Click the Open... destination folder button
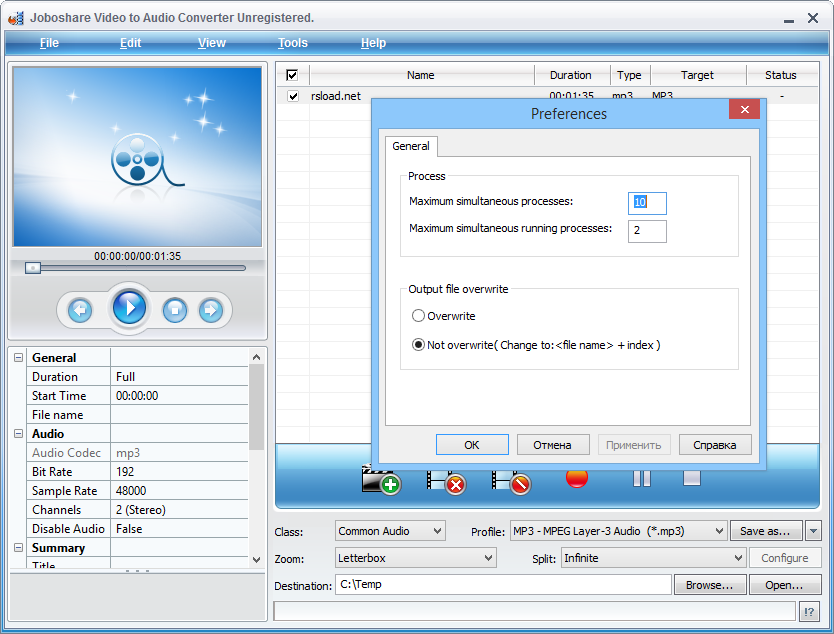This screenshot has height=634, width=834. (784, 585)
